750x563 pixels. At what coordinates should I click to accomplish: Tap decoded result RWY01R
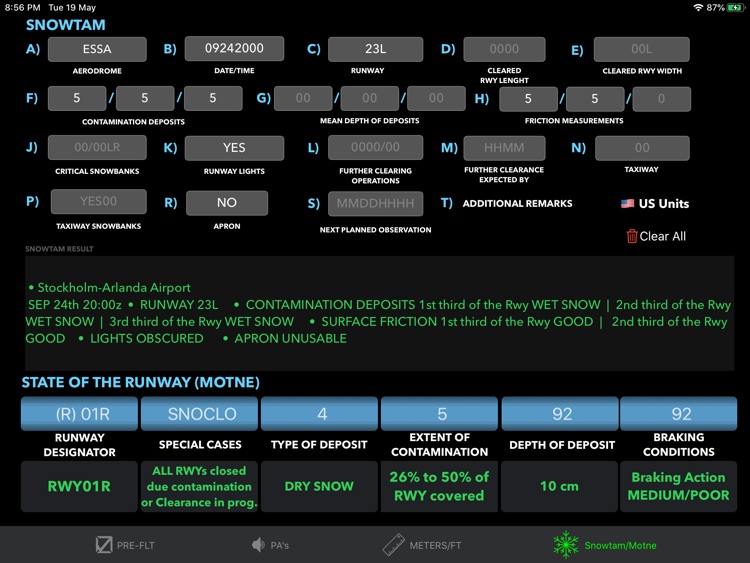[x=79, y=486]
